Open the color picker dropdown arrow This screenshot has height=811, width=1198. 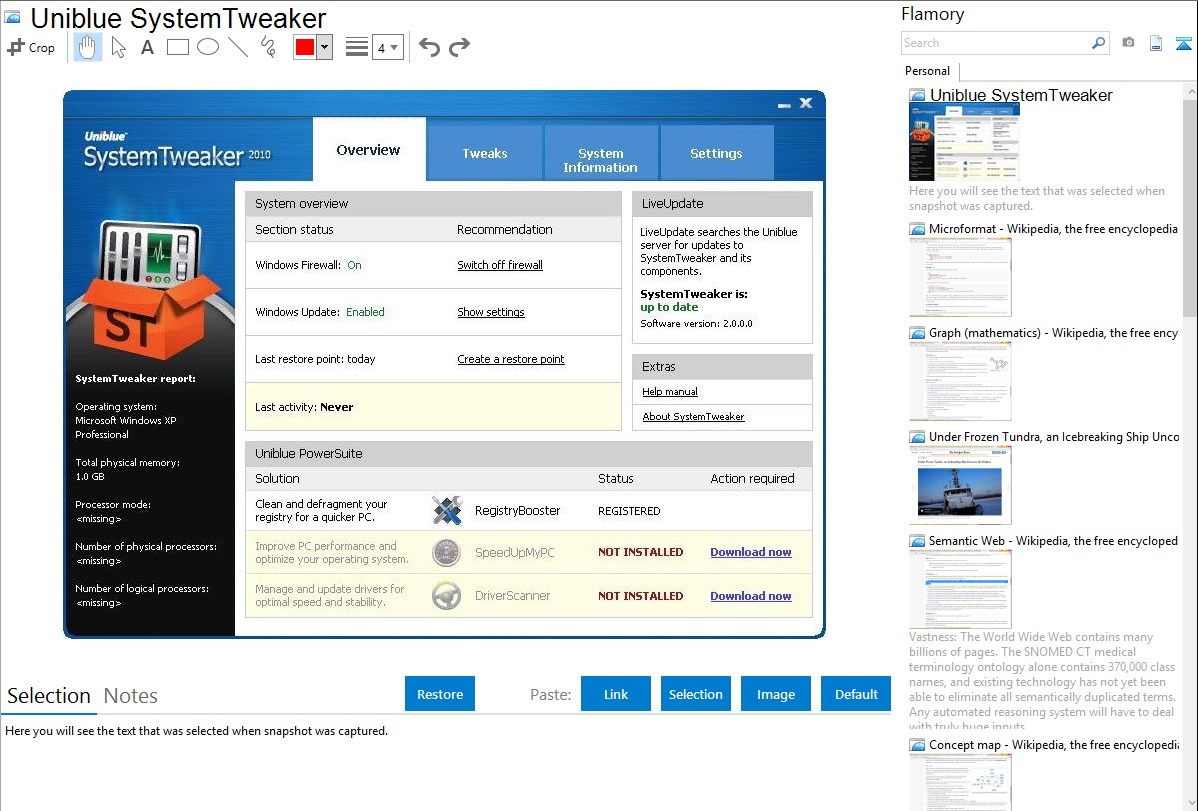tap(324, 47)
